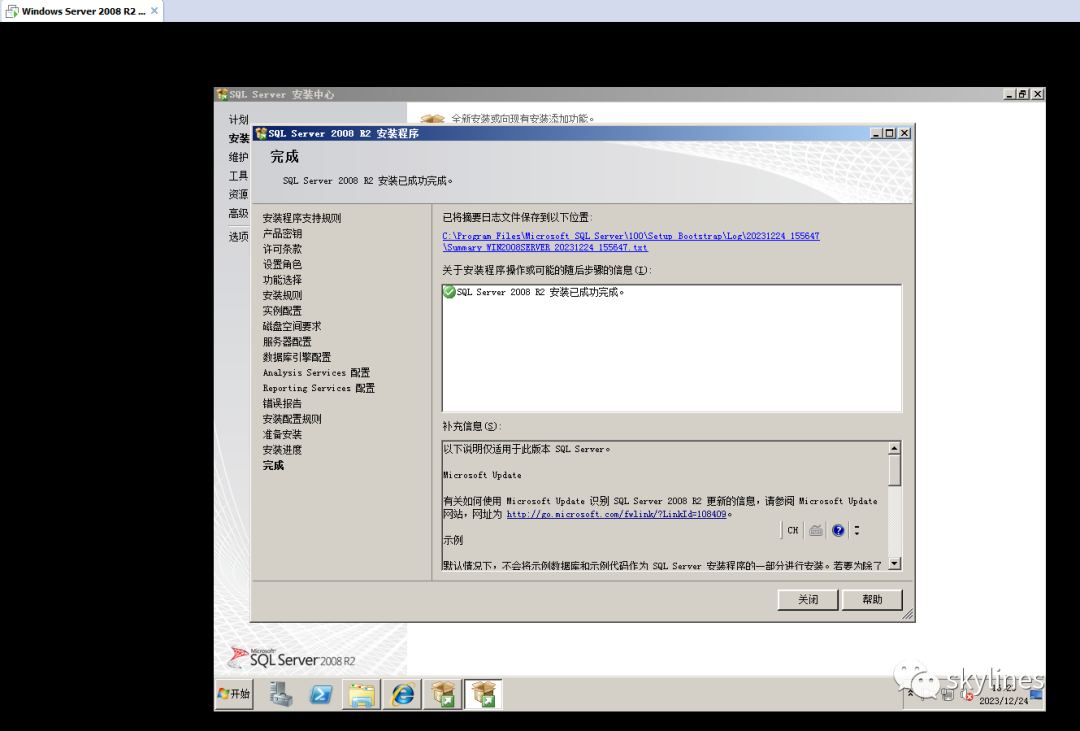Click the 数据库引擎配置 step

point(296,357)
